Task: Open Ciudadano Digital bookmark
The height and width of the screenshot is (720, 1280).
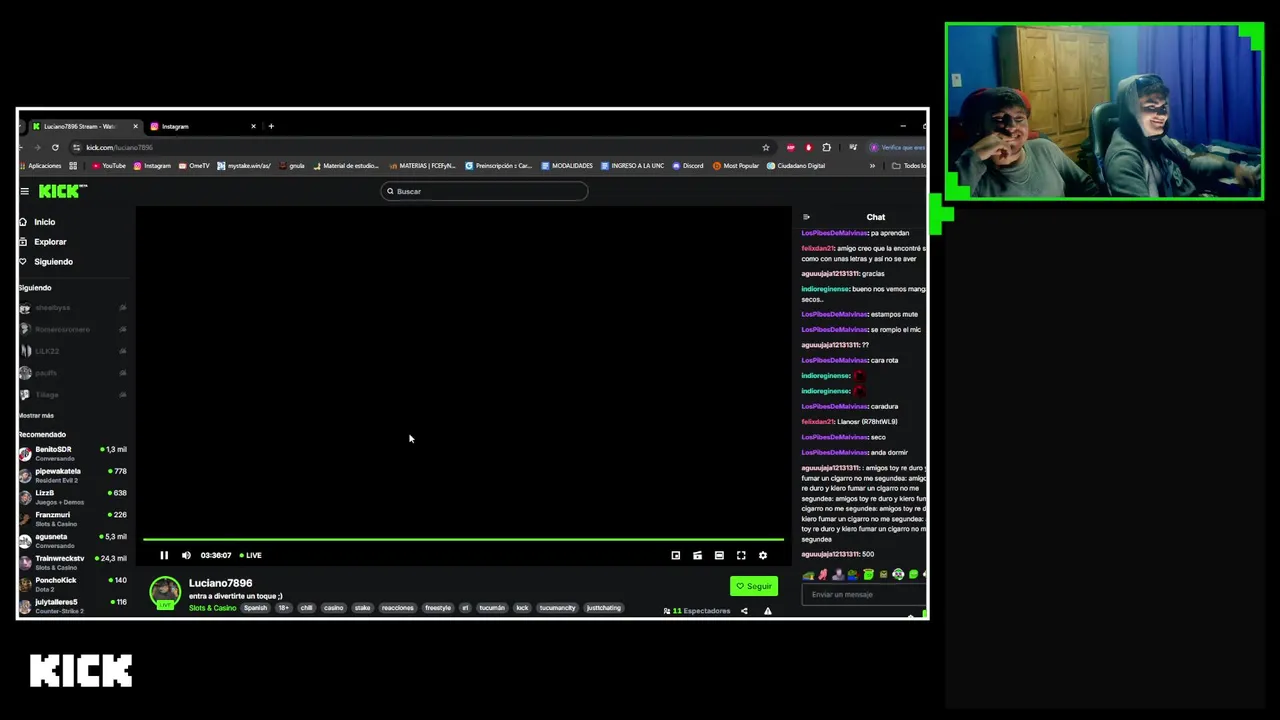Action: point(796,166)
